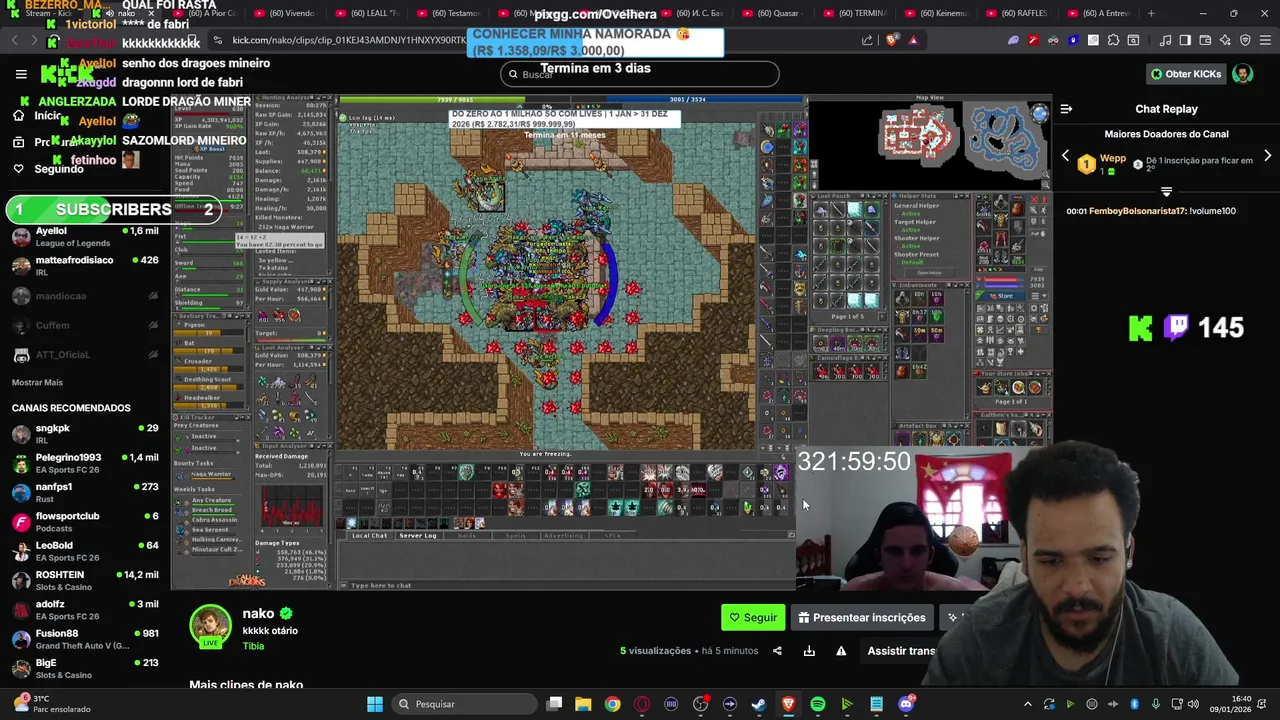Show next top donor with right chevron
Screen dimensions: 1280x720
pyautogui.click(x=1267, y=156)
